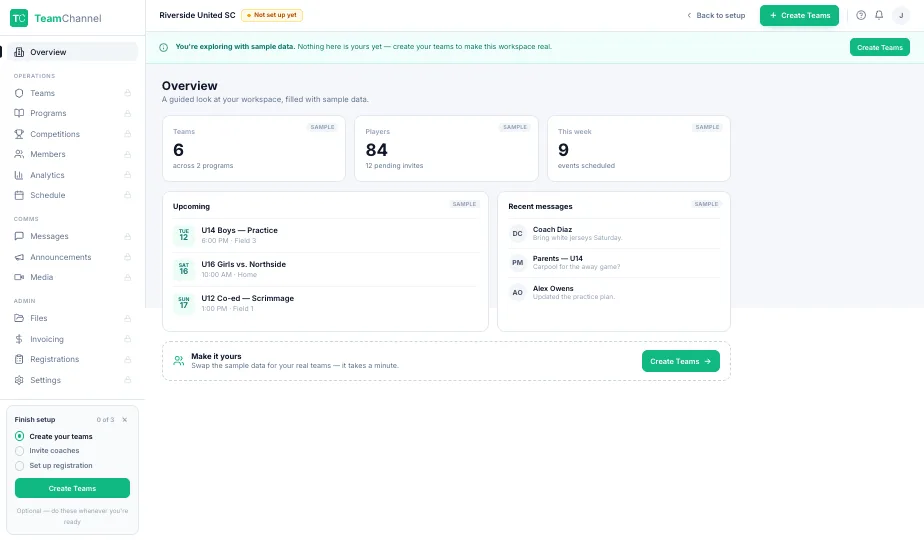
Task: Open the Overview sidebar item
Action: pos(72,52)
